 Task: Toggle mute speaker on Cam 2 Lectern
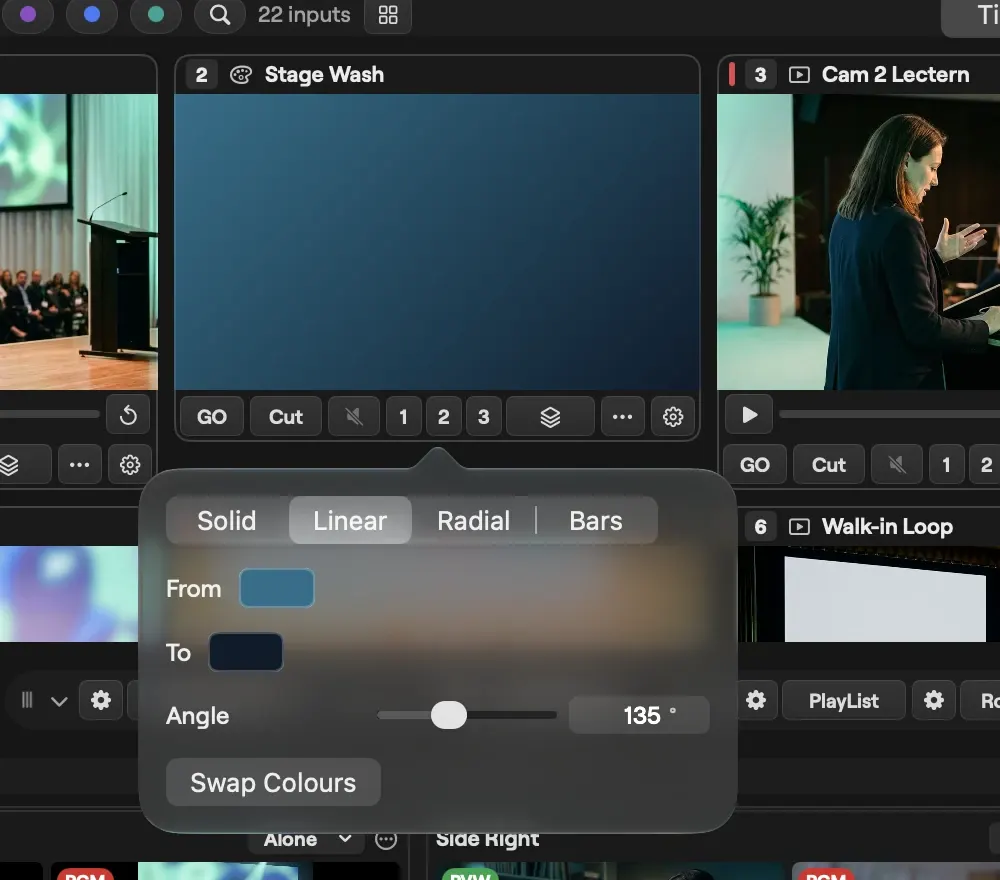[897, 465]
